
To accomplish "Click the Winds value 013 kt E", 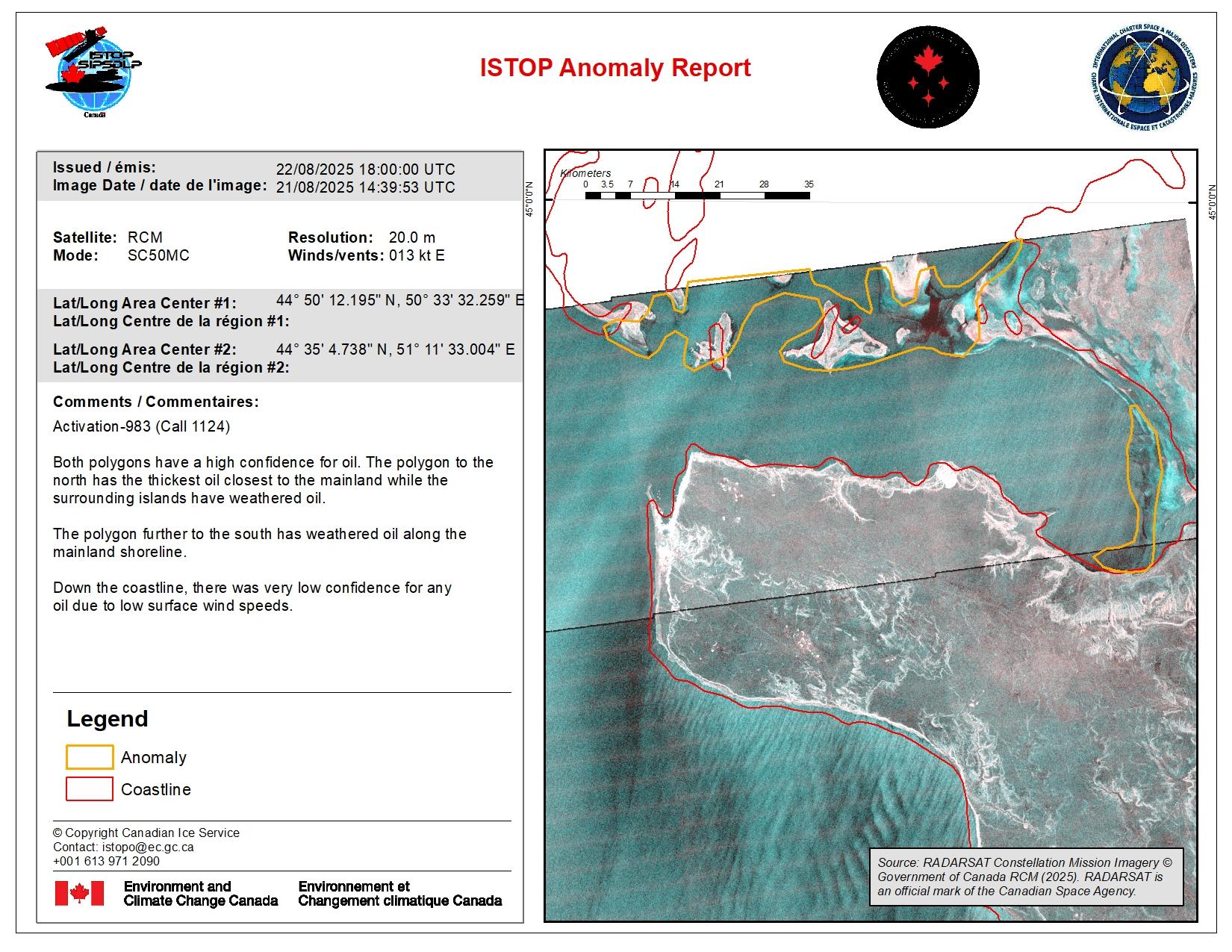I will tap(416, 255).
